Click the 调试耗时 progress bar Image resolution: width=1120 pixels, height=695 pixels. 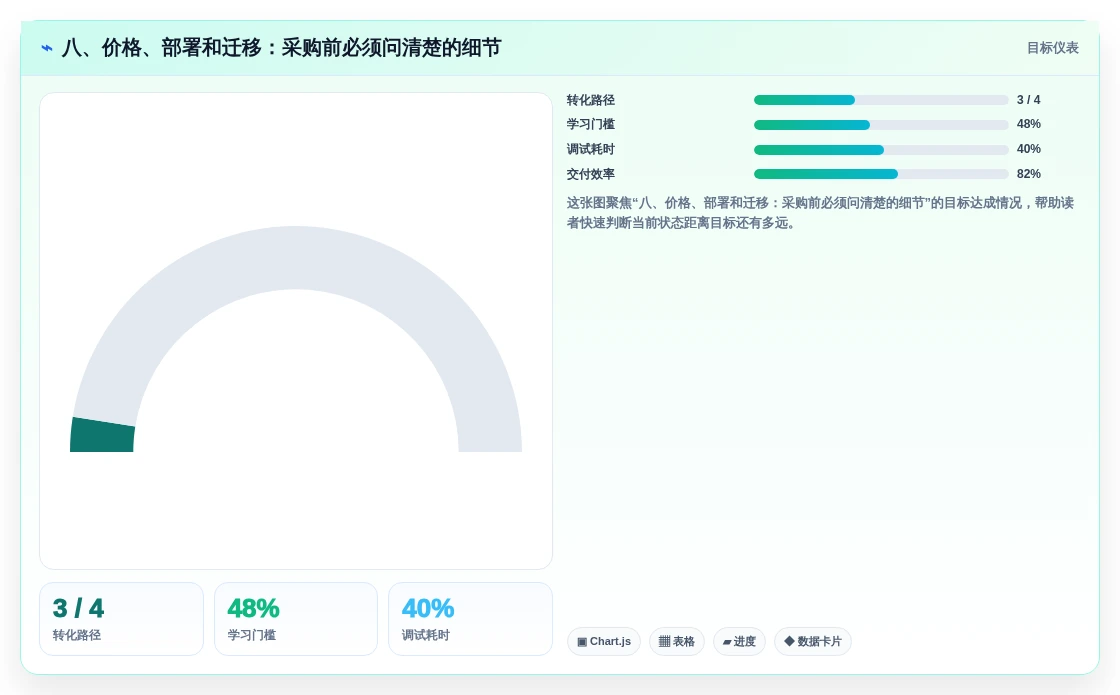(881, 150)
